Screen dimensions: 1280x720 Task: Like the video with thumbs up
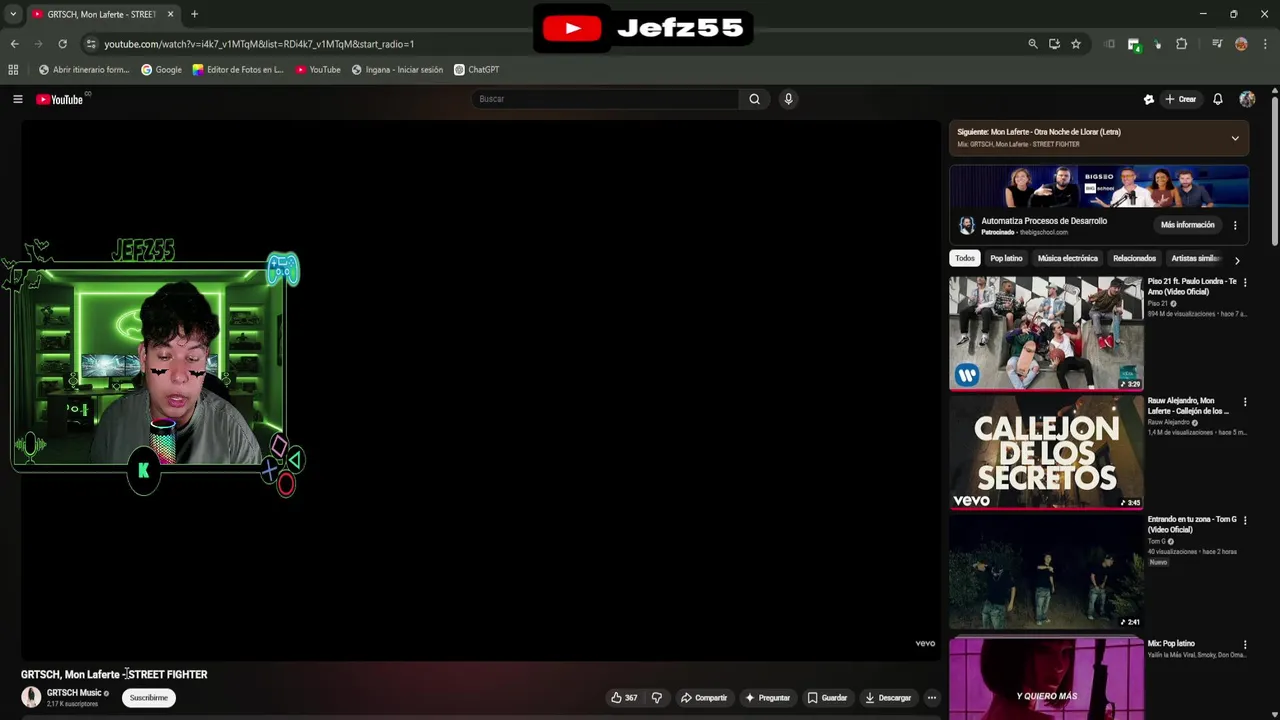(624, 698)
